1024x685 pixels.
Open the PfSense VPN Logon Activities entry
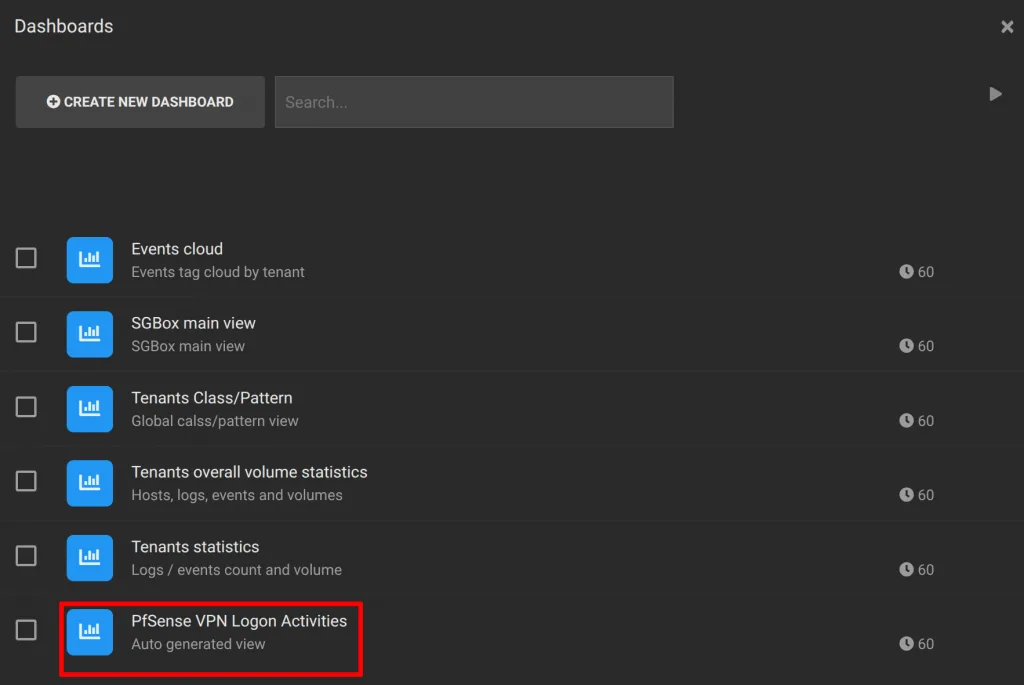(x=239, y=621)
